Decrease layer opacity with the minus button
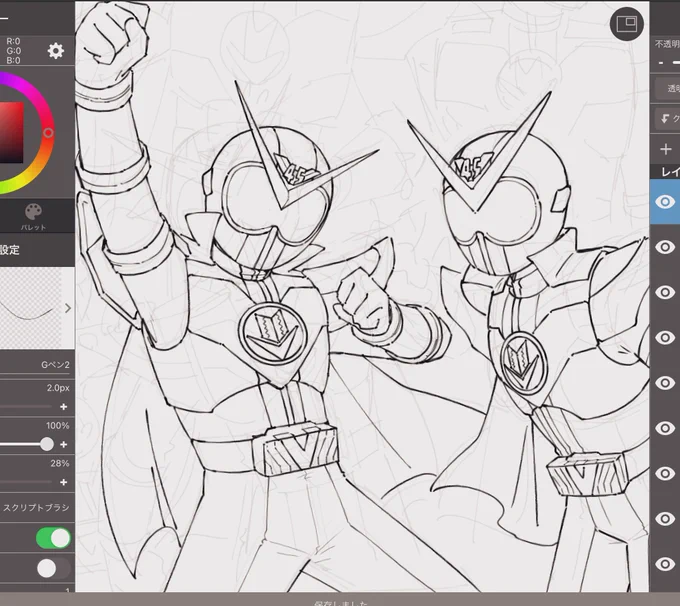Screen dimensions: 680x606 tap(661, 63)
